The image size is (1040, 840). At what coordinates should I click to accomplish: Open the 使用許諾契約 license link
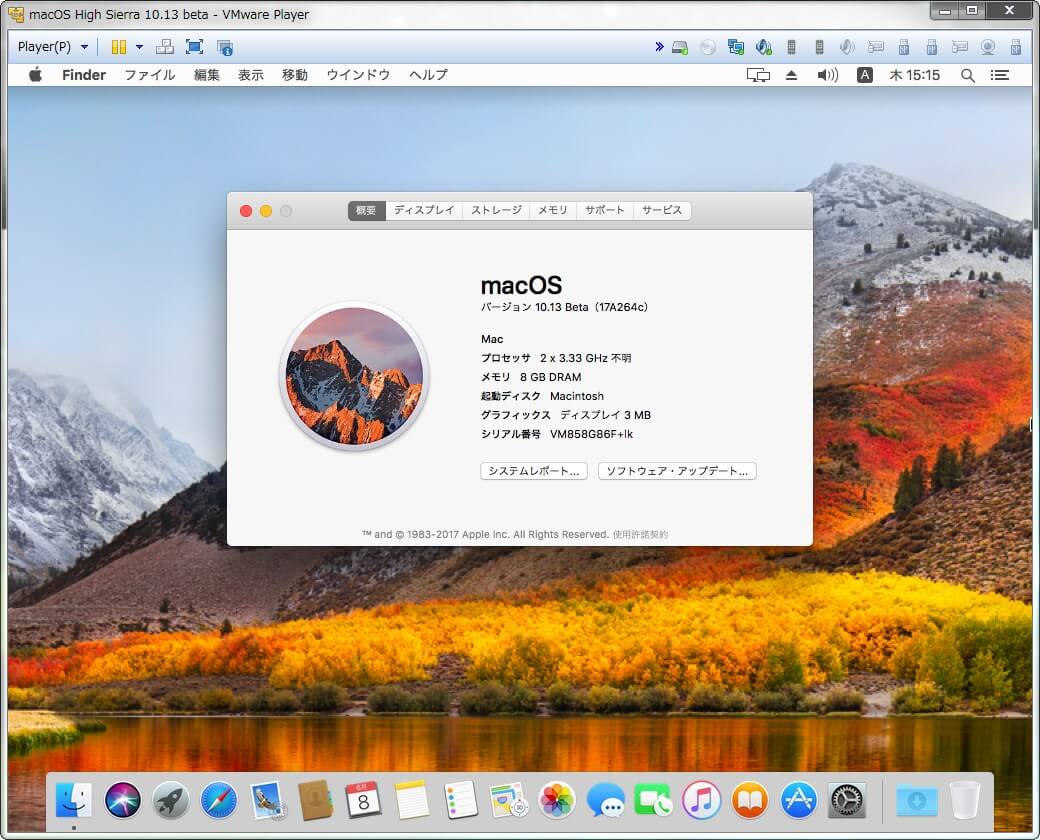click(x=640, y=535)
